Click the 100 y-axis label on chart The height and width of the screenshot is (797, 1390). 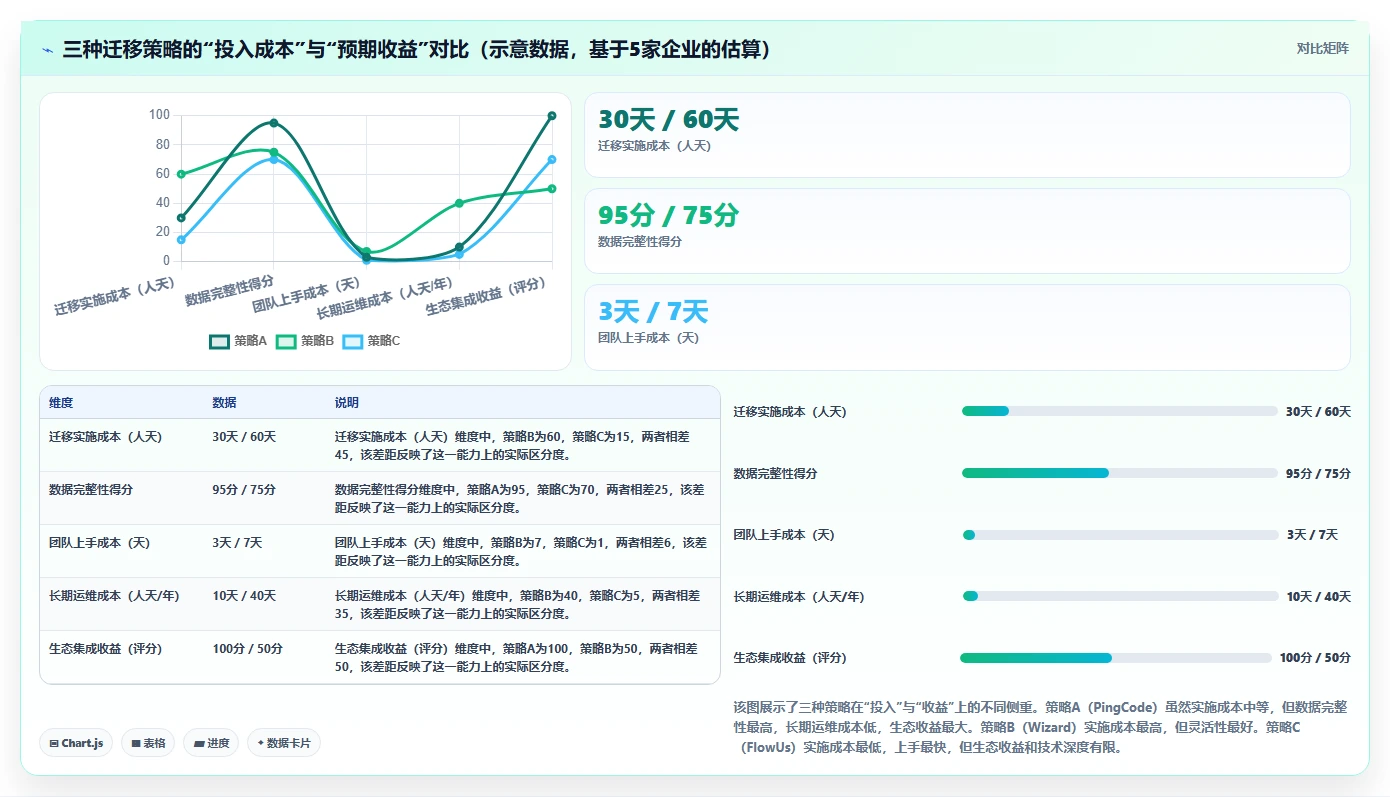159,115
